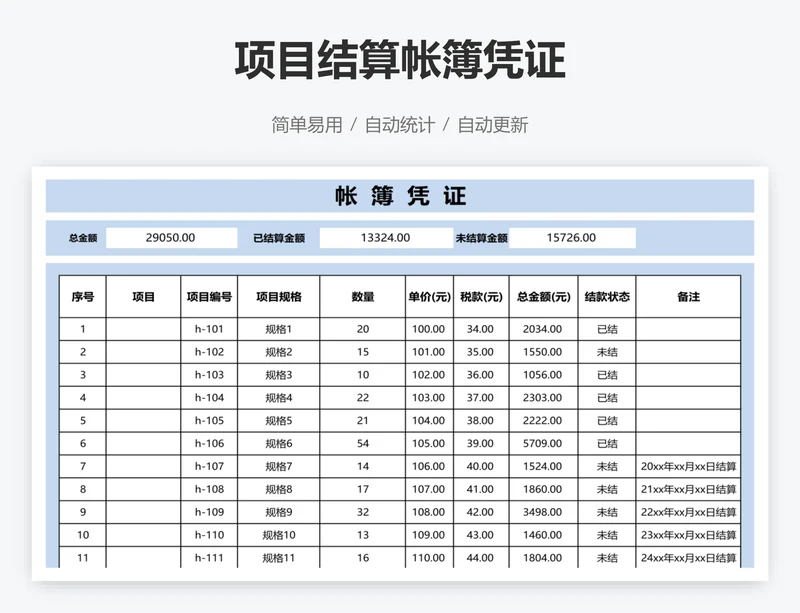Click the 数量 column header
Image resolution: width=800 pixels, height=613 pixels.
tap(363, 297)
